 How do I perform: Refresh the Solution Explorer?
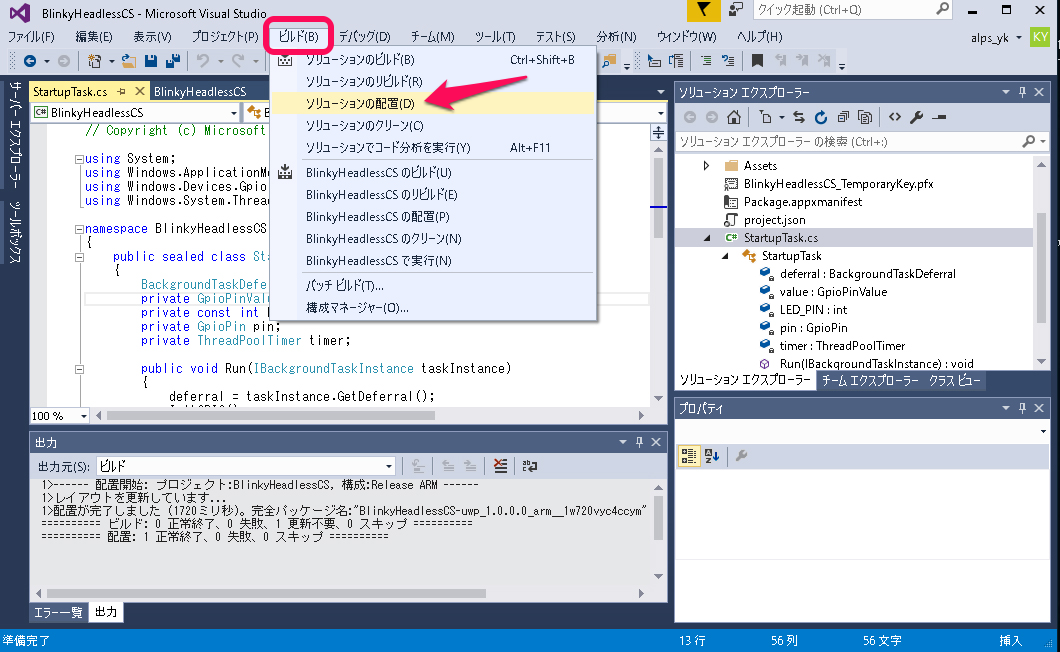tap(821, 117)
